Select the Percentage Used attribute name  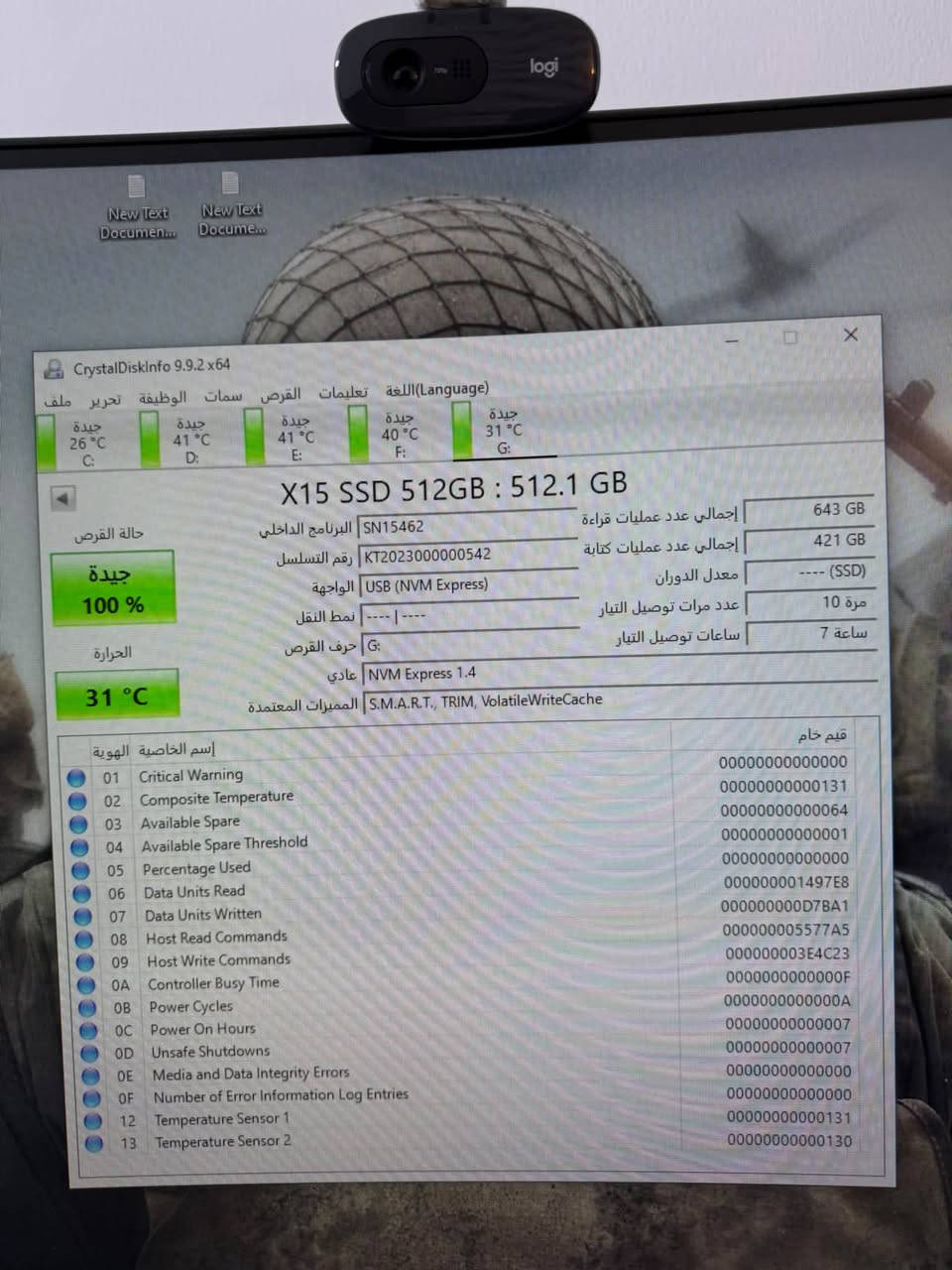point(196,868)
